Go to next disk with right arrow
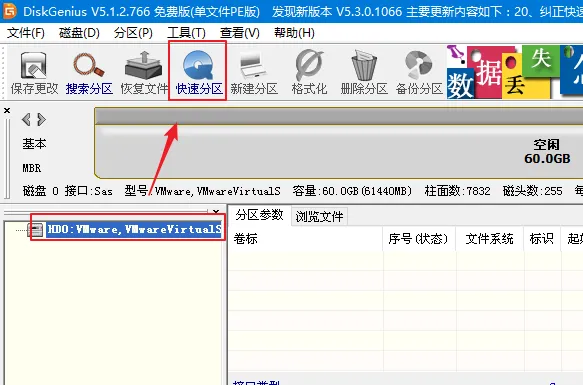Viewport: 583px width, 385px height. point(41,119)
